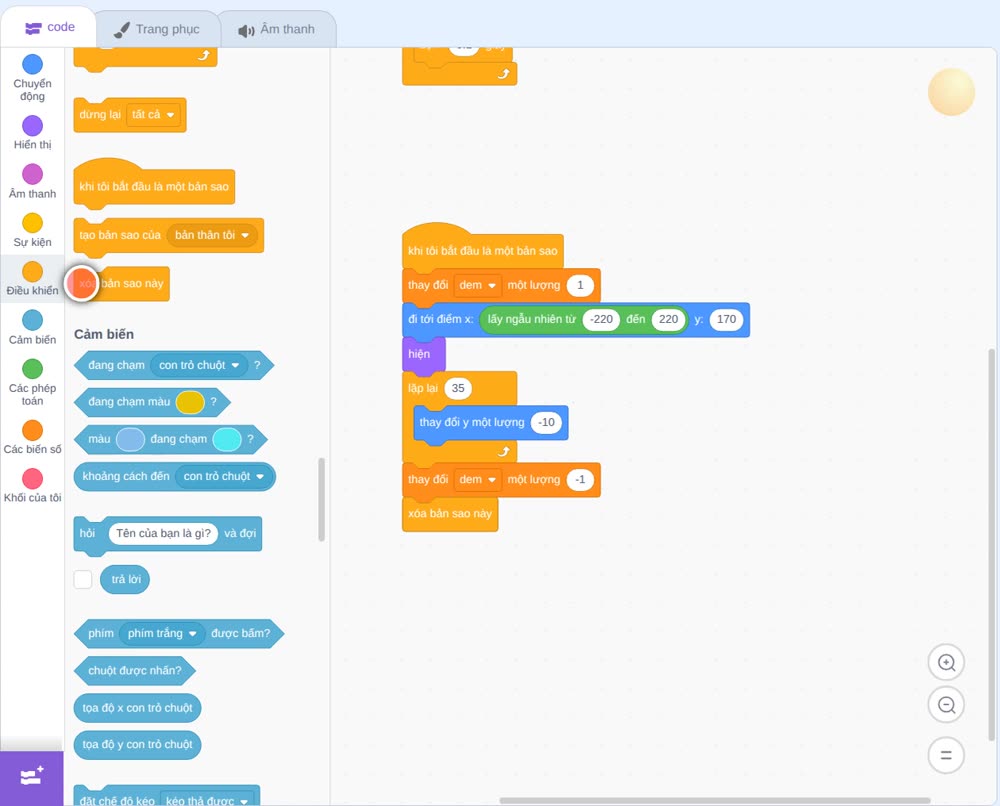Zoom out of the workspace
This screenshot has width=1000, height=806.
[x=946, y=705]
